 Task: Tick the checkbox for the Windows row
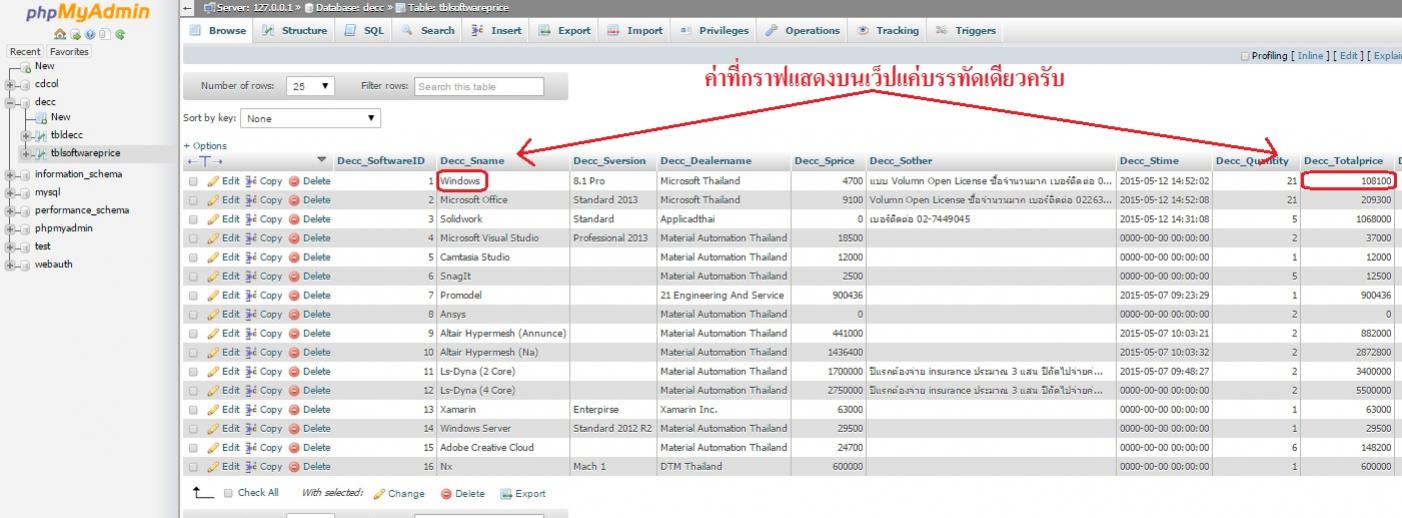pos(193,182)
